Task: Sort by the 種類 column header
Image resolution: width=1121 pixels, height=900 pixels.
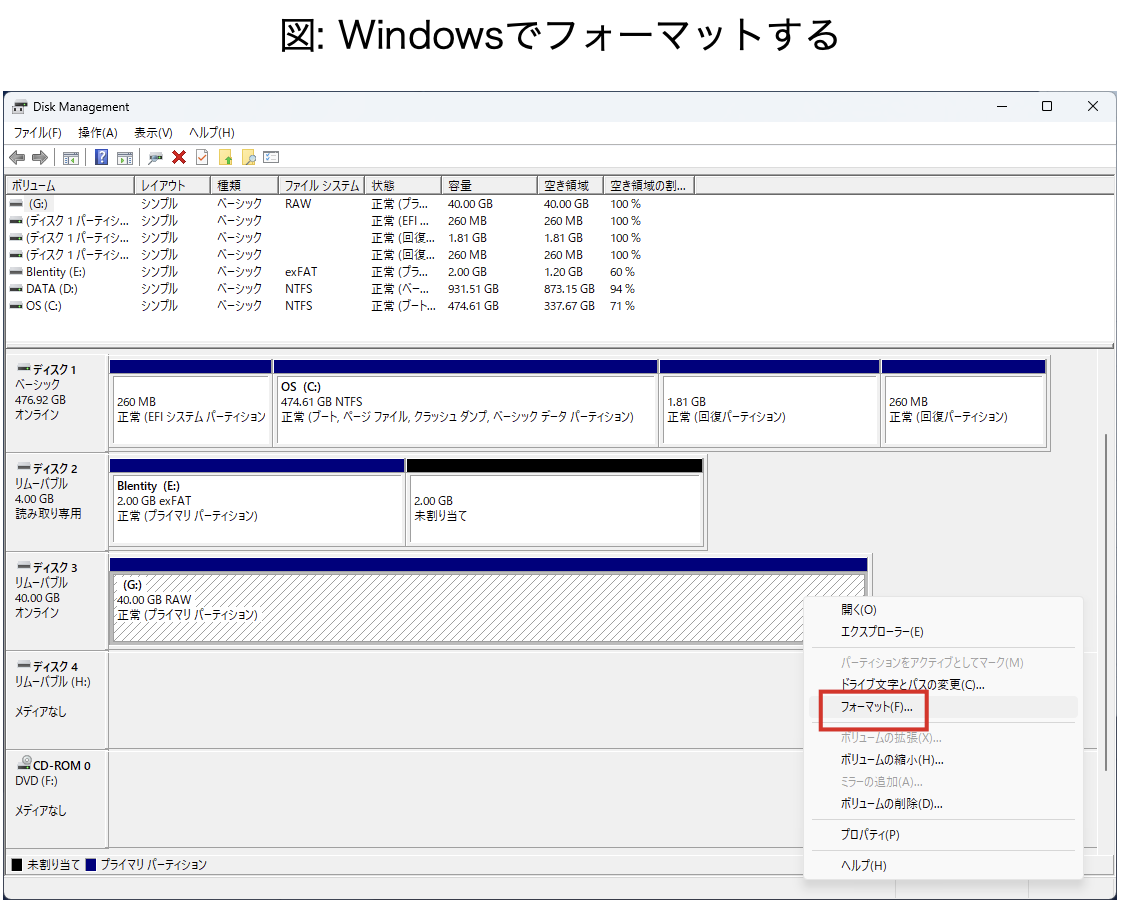Action: (244, 186)
